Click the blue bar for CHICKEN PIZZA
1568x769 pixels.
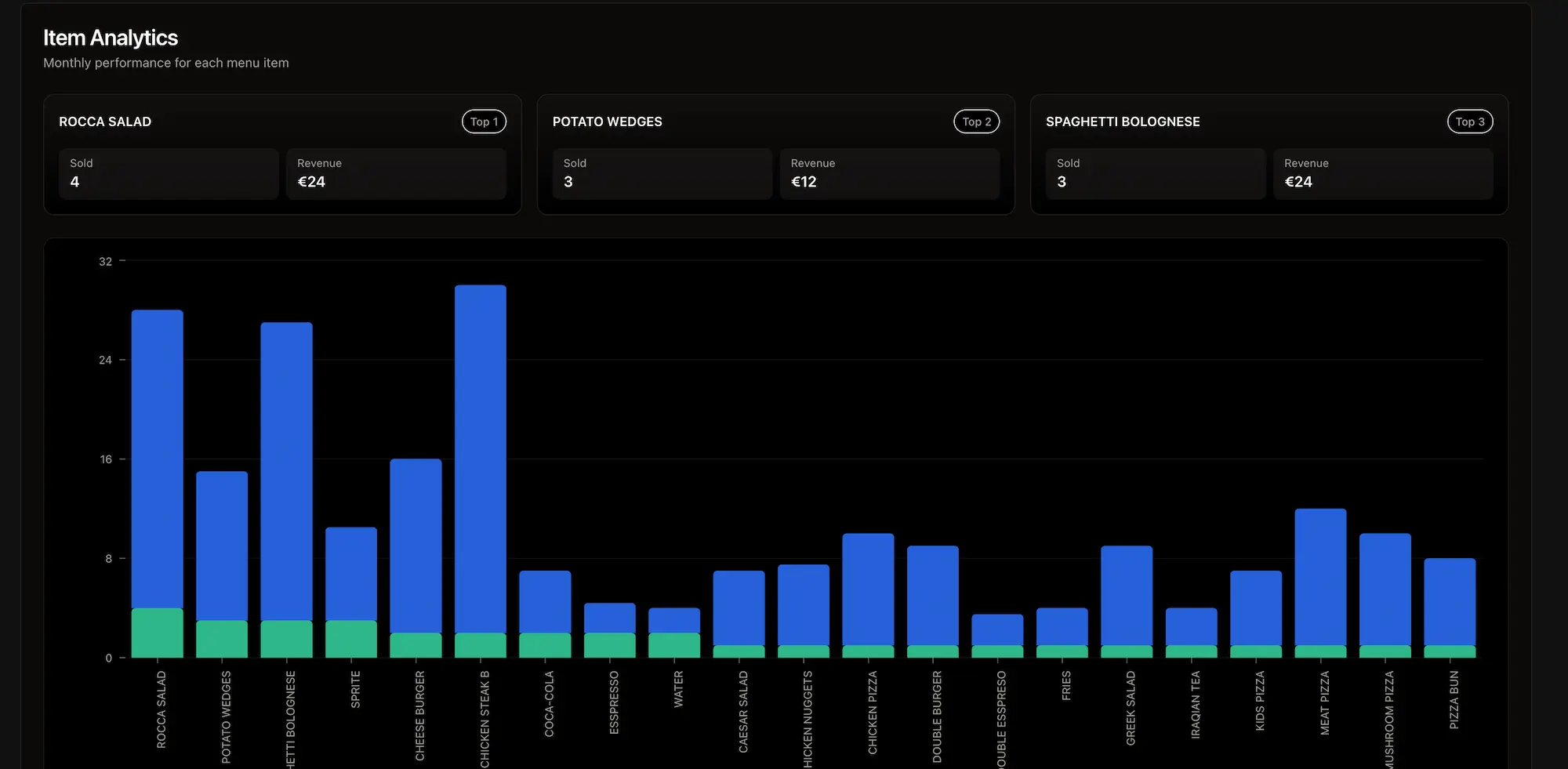(868, 589)
